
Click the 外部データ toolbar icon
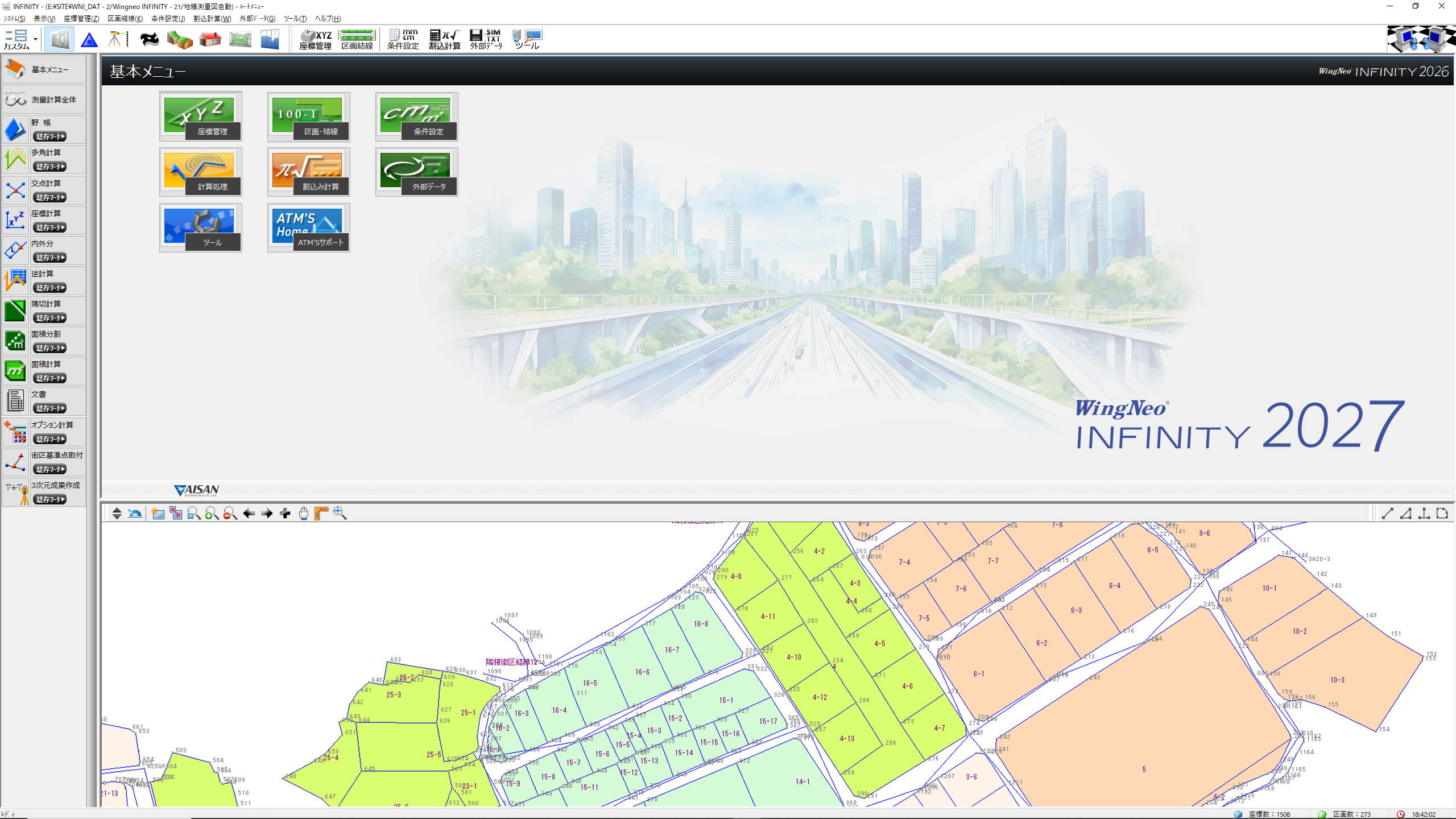point(486,39)
